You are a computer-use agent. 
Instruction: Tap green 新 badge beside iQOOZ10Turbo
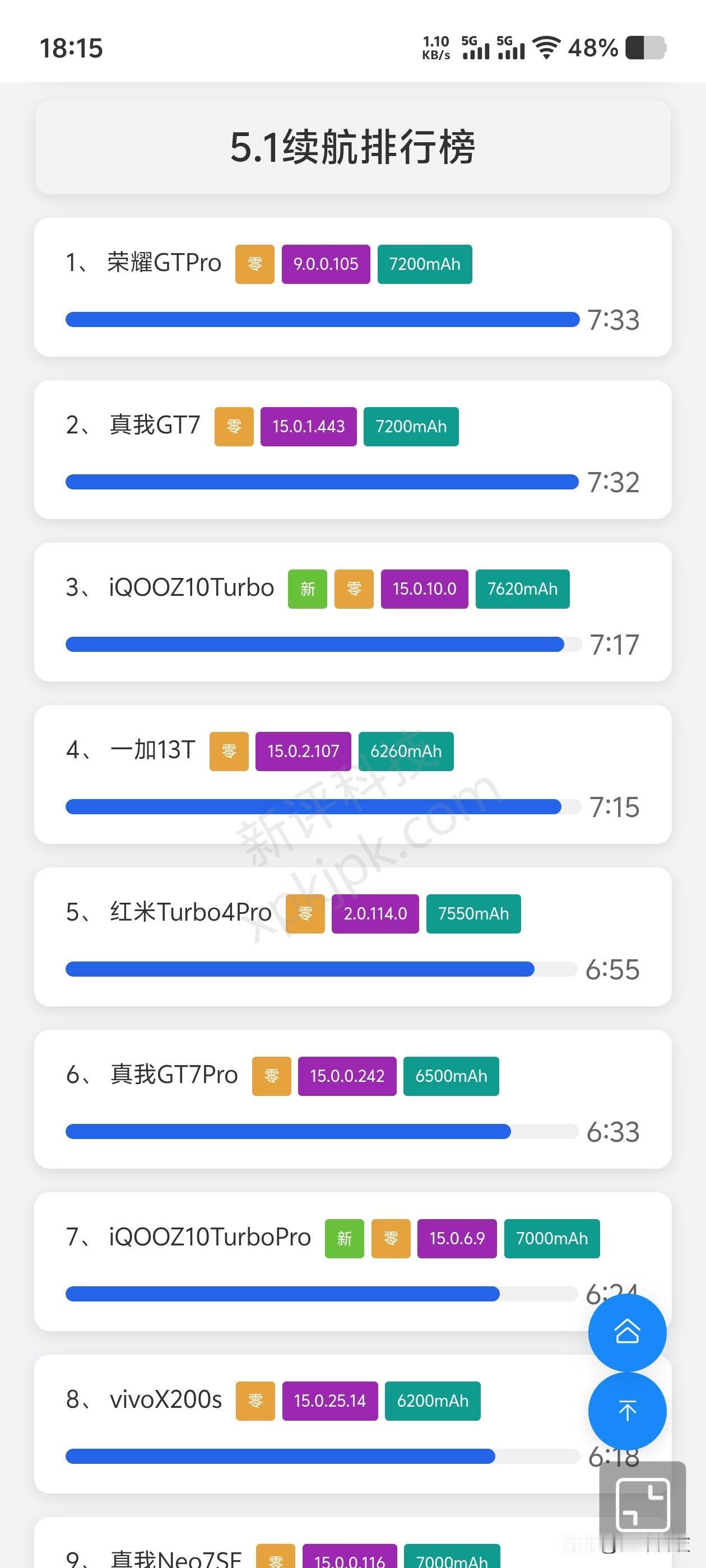point(308,589)
